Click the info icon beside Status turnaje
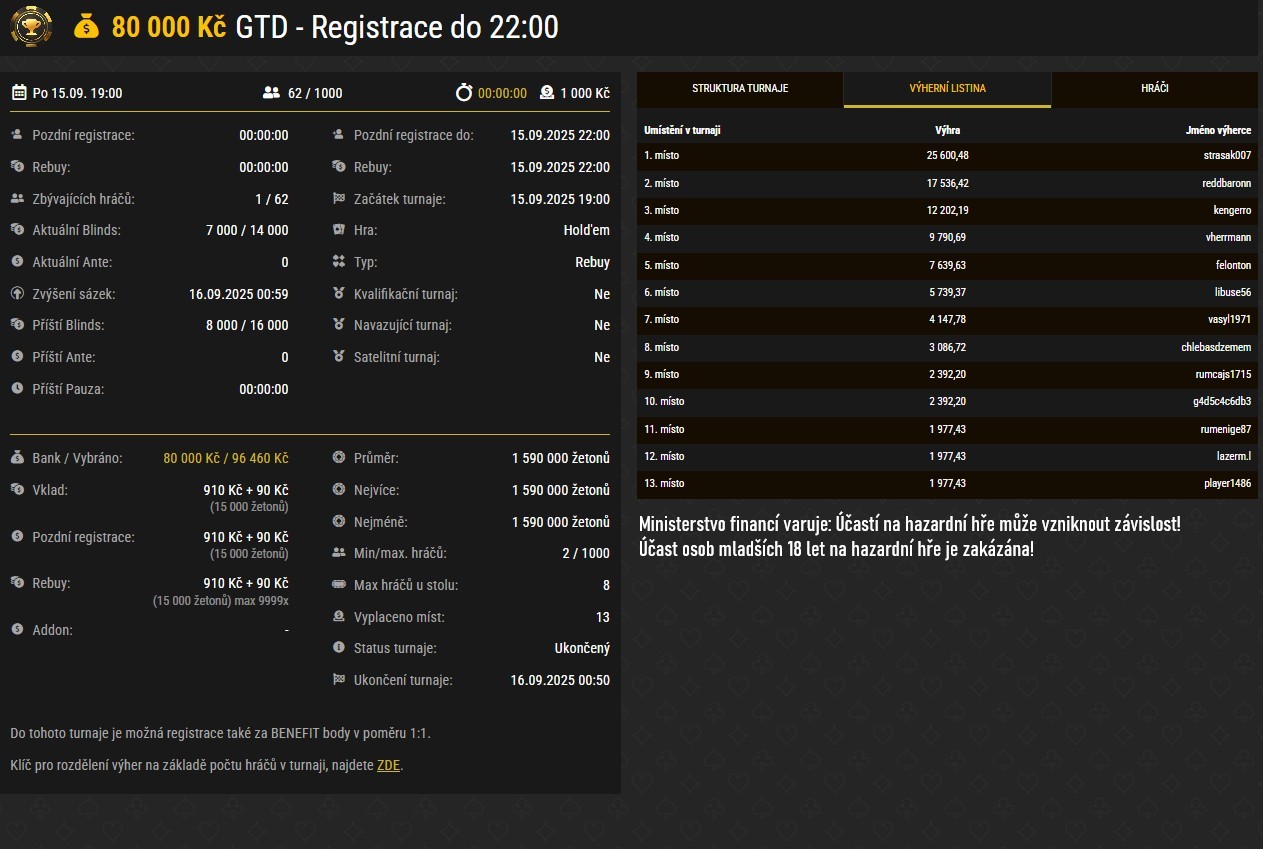This screenshot has height=849, width=1263. [339, 648]
